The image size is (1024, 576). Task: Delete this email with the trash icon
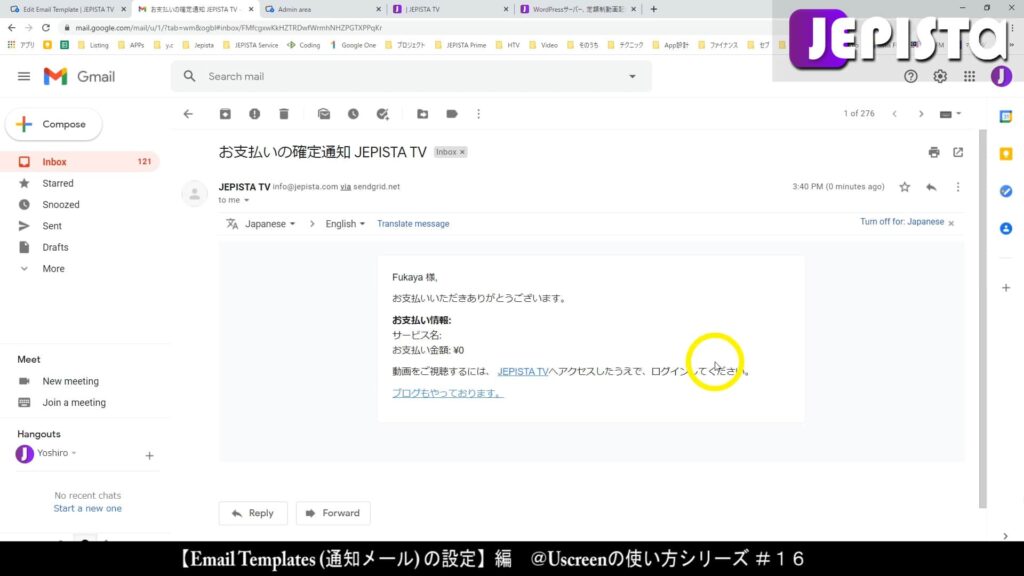[x=283, y=114]
